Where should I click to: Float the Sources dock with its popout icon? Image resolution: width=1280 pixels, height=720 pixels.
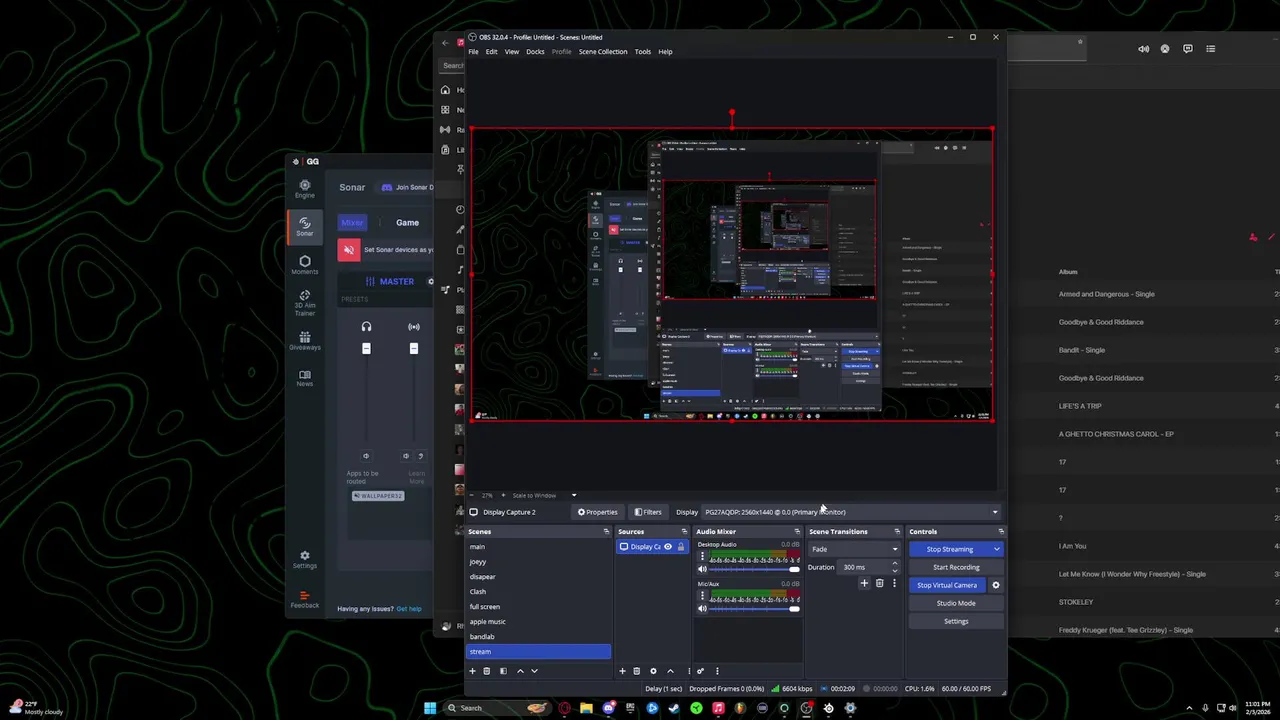pyautogui.click(x=684, y=532)
